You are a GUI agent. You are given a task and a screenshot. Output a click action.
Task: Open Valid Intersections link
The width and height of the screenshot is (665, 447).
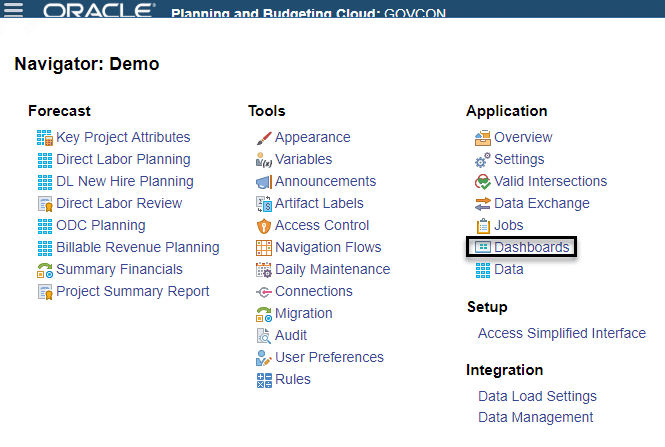pyautogui.click(x=550, y=182)
